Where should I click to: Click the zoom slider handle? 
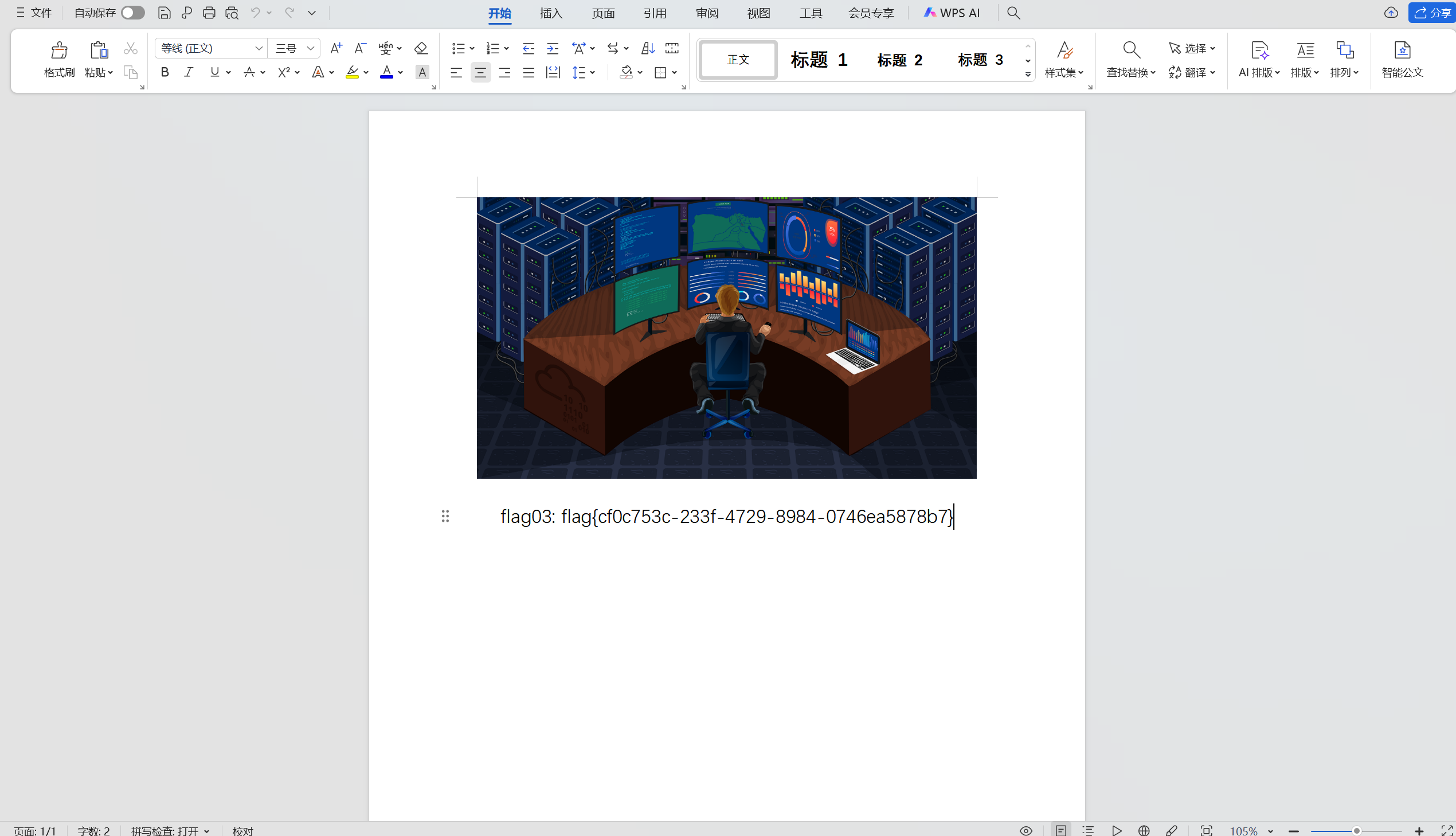(x=1356, y=831)
